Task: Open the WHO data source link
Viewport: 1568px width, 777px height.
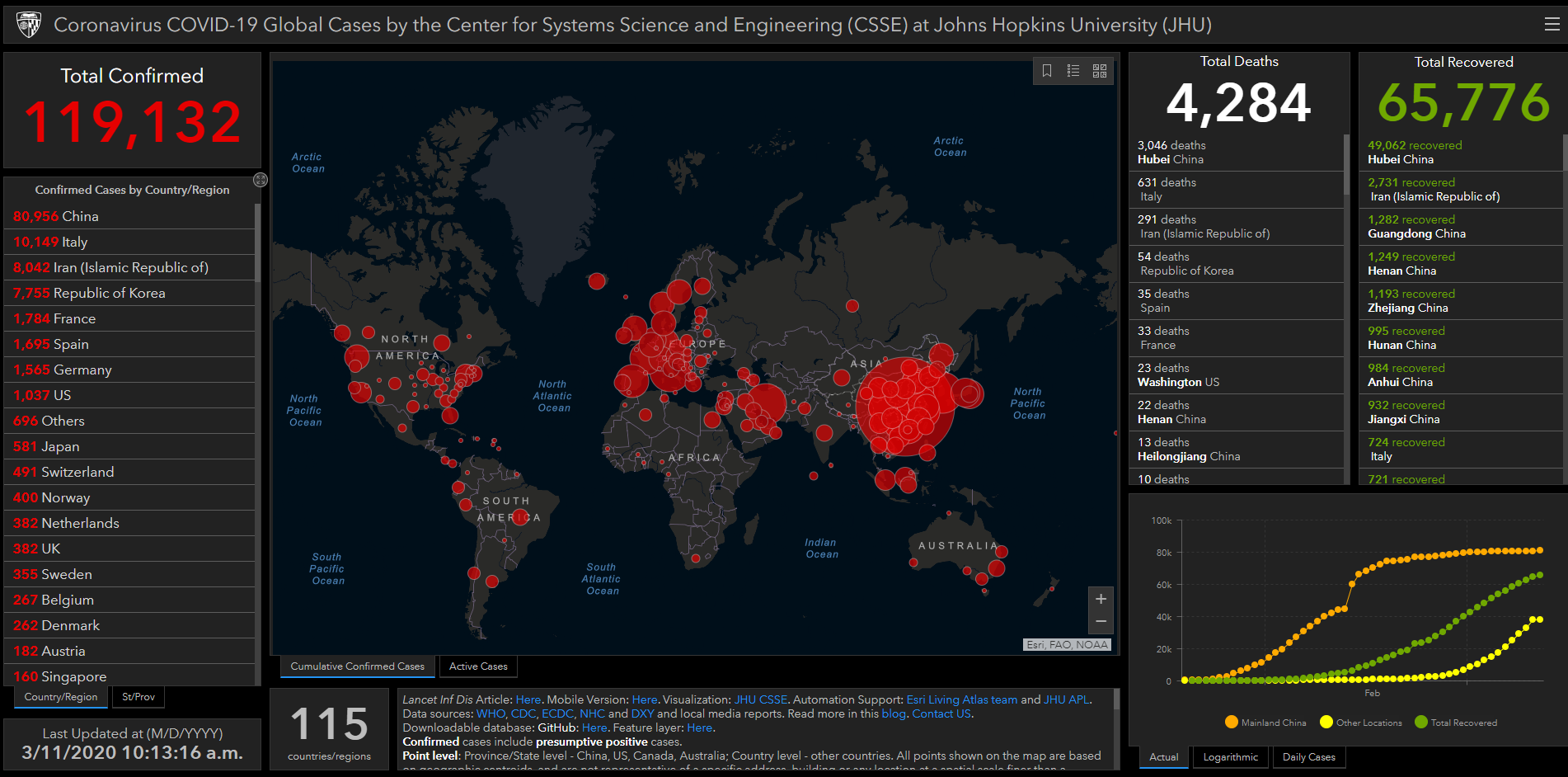Action: click(491, 713)
